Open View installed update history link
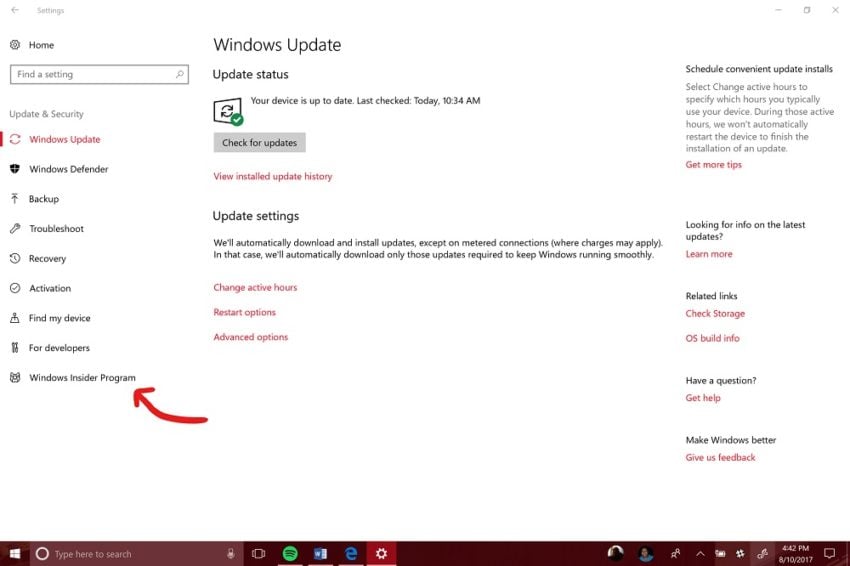This screenshot has width=850, height=566. (273, 176)
